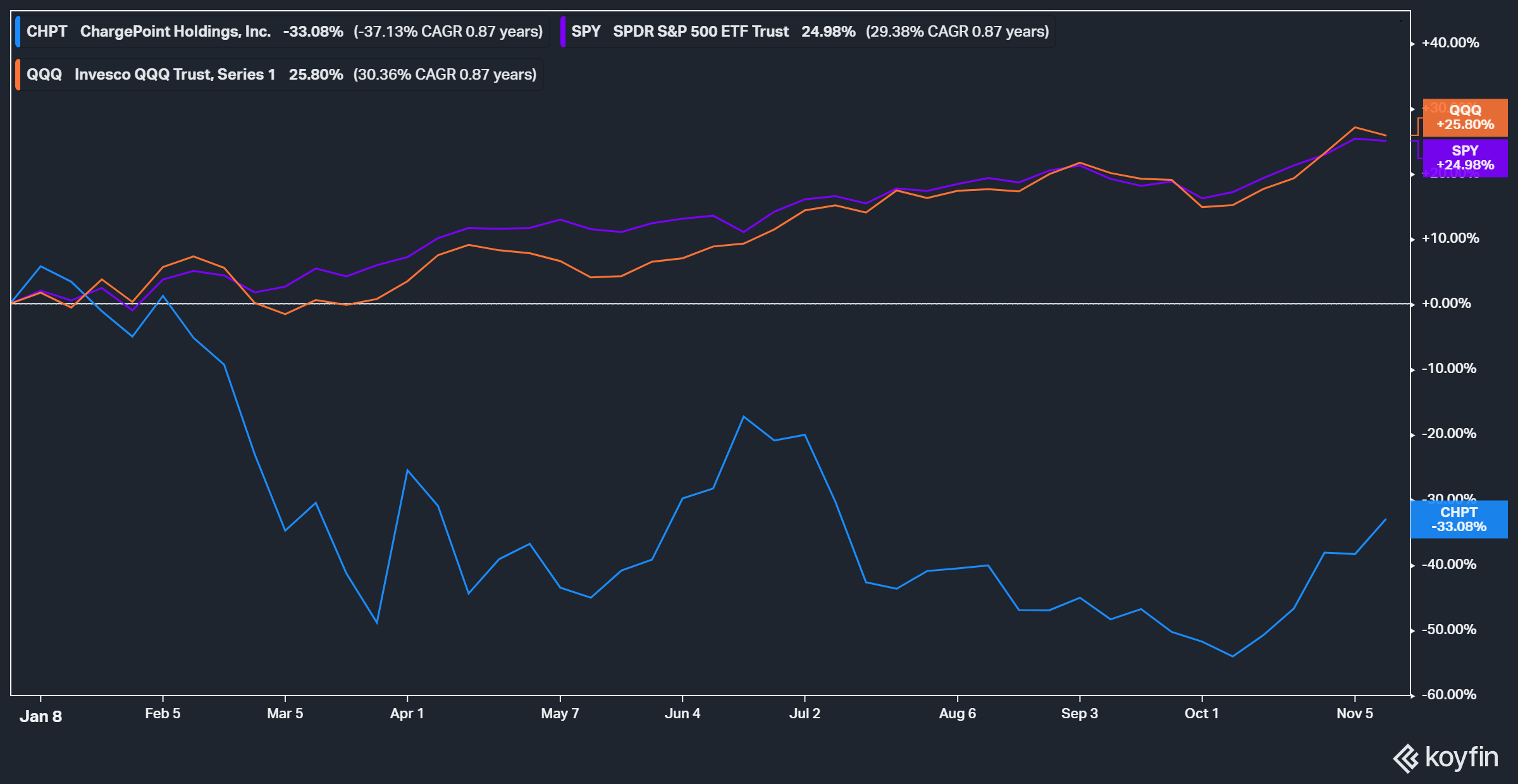Click the koyfin logo

coord(1446,757)
